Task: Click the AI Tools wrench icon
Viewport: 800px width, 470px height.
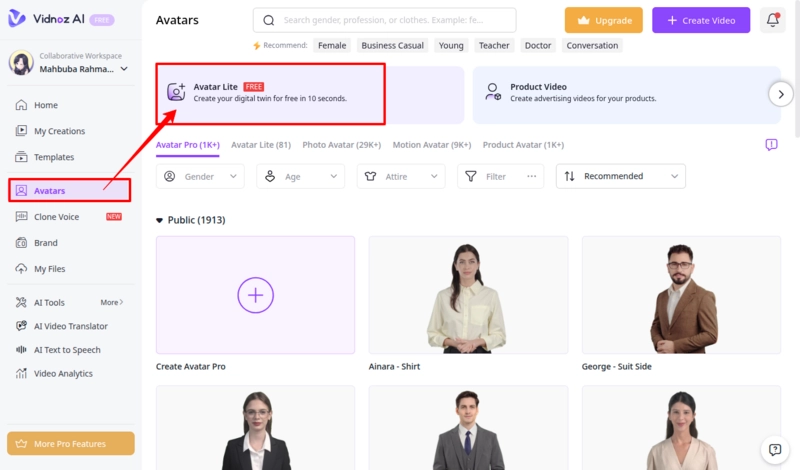Action: click(x=21, y=302)
